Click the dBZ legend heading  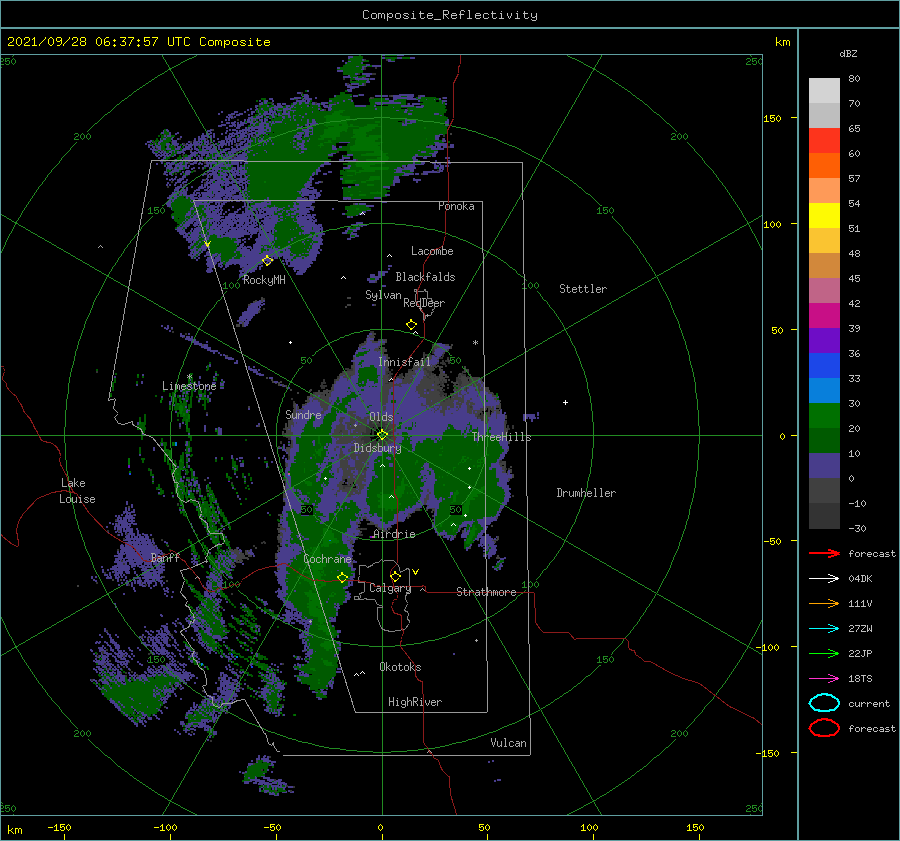tap(848, 53)
